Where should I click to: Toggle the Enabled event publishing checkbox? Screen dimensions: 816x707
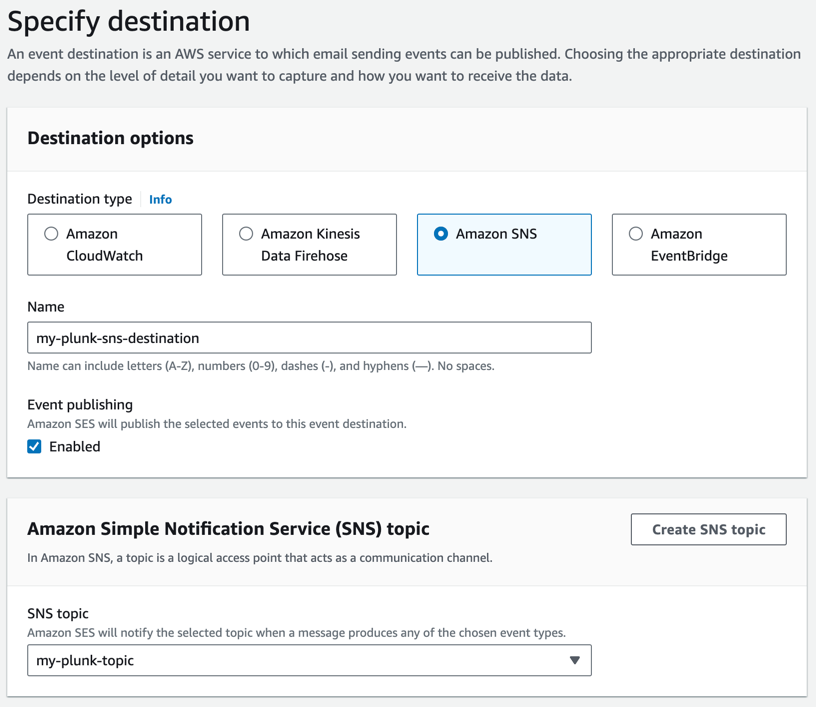click(35, 447)
